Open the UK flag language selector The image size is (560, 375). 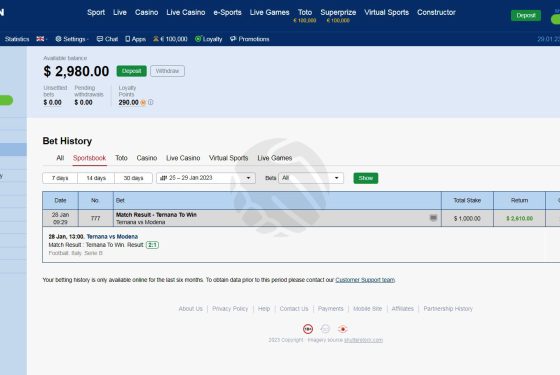[41, 39]
